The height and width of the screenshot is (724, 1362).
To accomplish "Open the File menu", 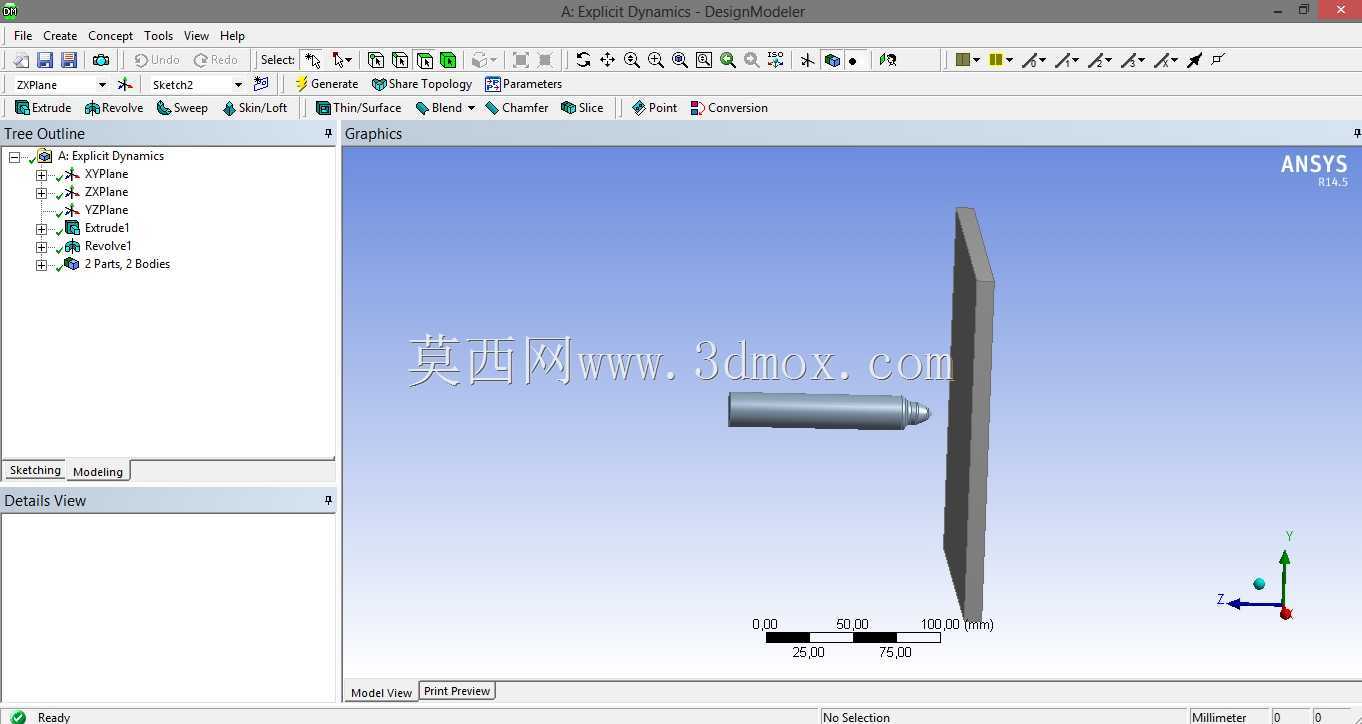I will pos(23,36).
